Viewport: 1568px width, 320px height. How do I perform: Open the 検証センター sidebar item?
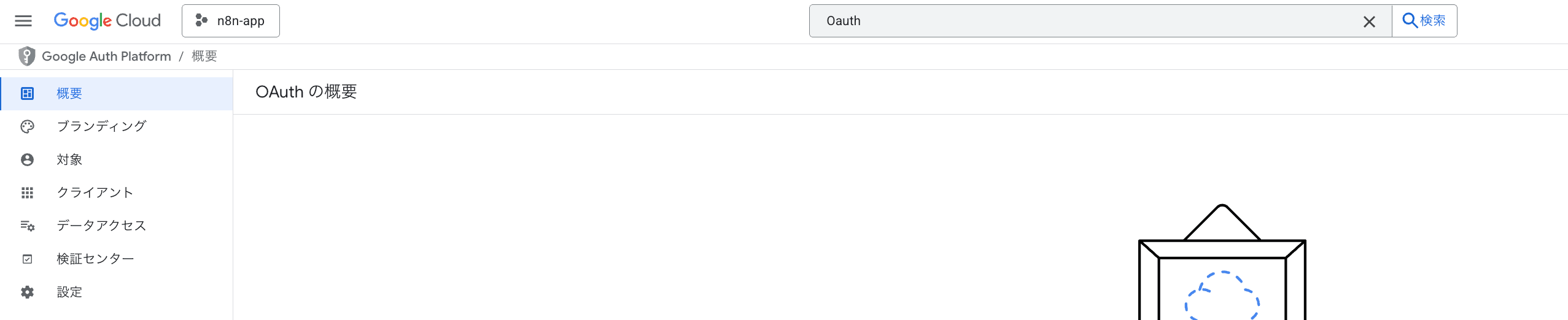click(x=95, y=259)
